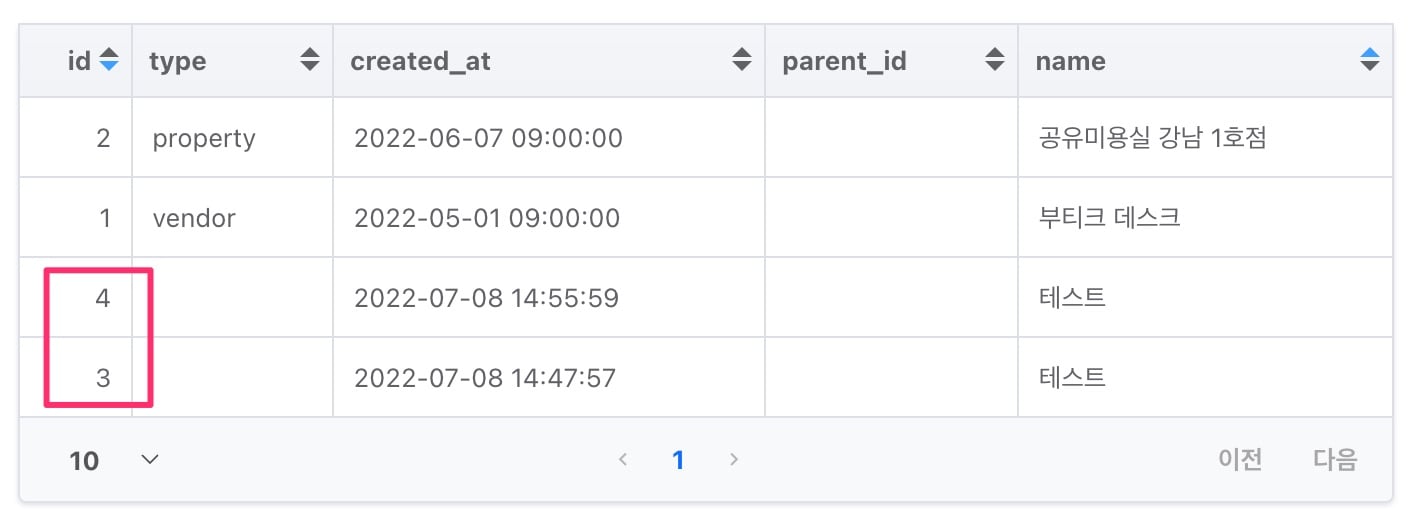1410x532 pixels.
Task: Select the 10 rows-per-page value
Action: pos(84,461)
